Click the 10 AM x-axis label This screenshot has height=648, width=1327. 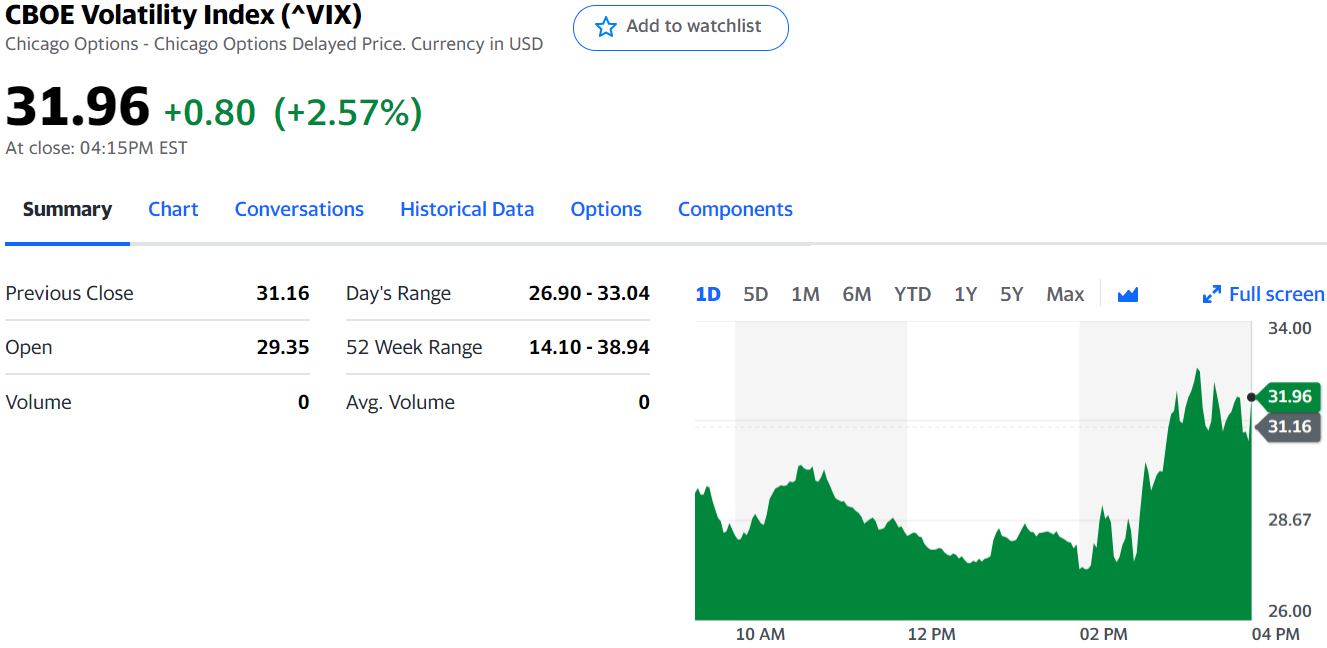[x=760, y=634]
